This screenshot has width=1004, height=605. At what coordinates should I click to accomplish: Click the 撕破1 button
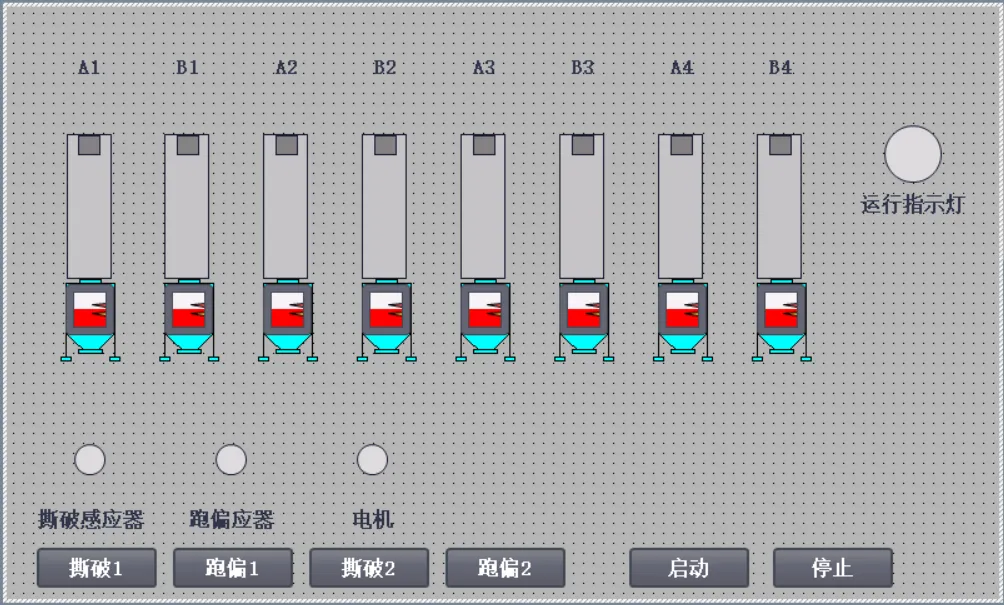pos(97,568)
